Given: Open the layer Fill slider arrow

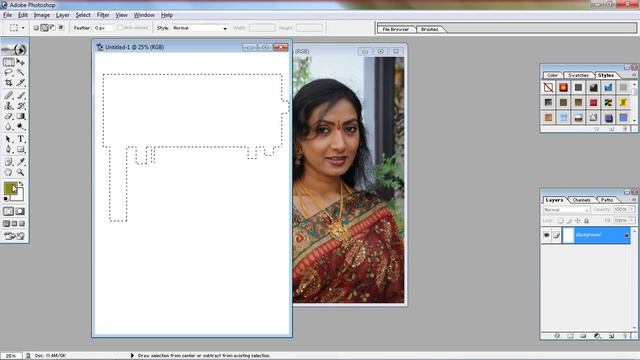Looking at the screenshot, I should point(632,220).
